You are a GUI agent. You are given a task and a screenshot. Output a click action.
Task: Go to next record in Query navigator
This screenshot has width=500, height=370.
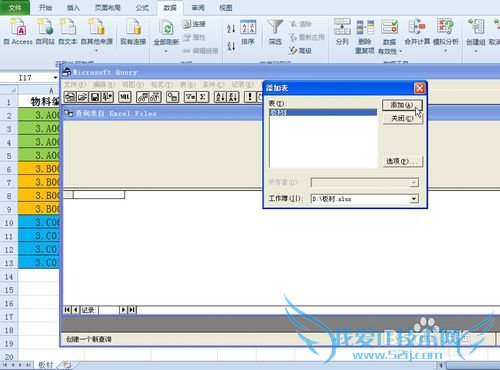pyautogui.click(x=123, y=310)
